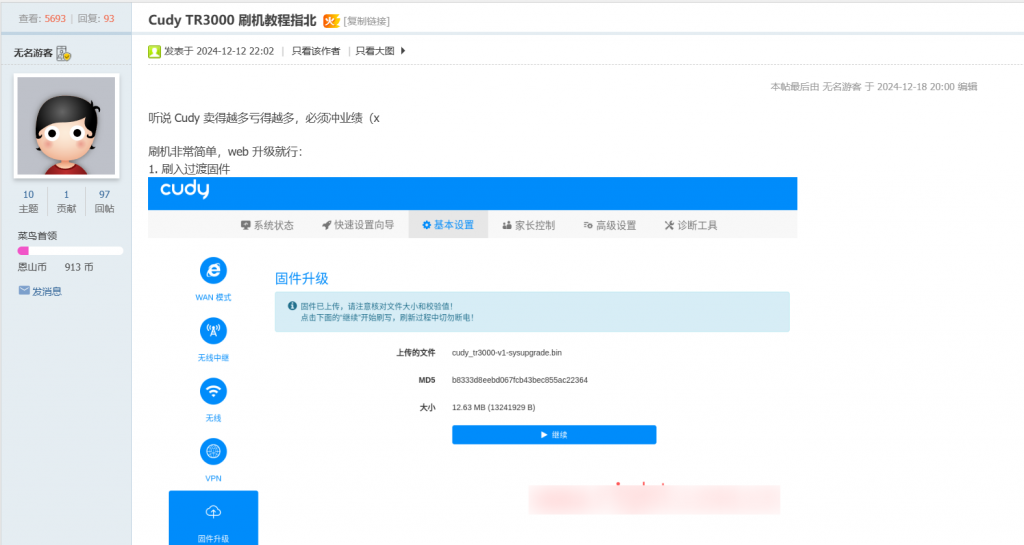The width and height of the screenshot is (1024, 545).
Task: Click the 发消息 envelope icon
Action: (24, 291)
